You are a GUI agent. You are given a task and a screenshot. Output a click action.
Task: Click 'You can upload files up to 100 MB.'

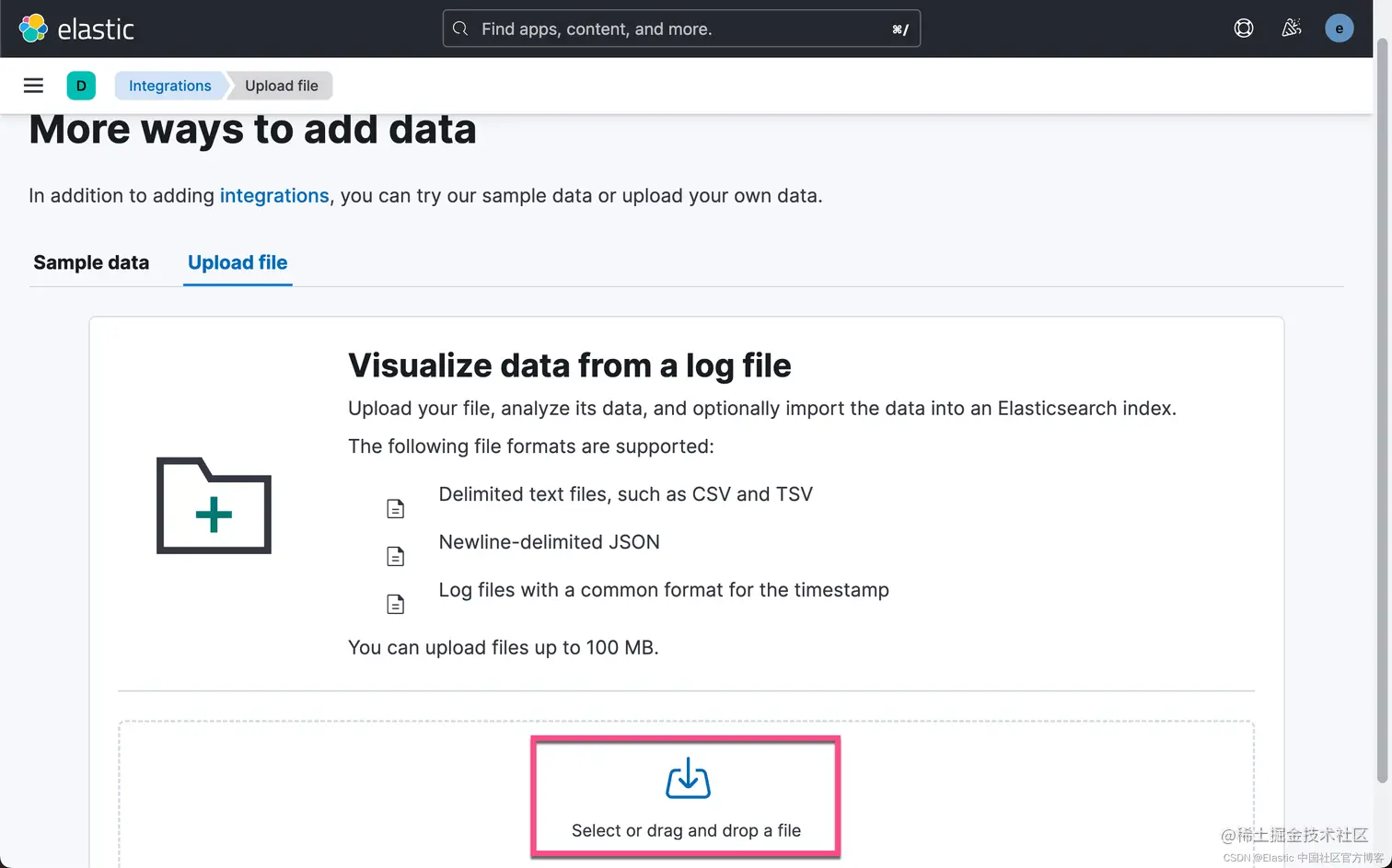point(504,647)
